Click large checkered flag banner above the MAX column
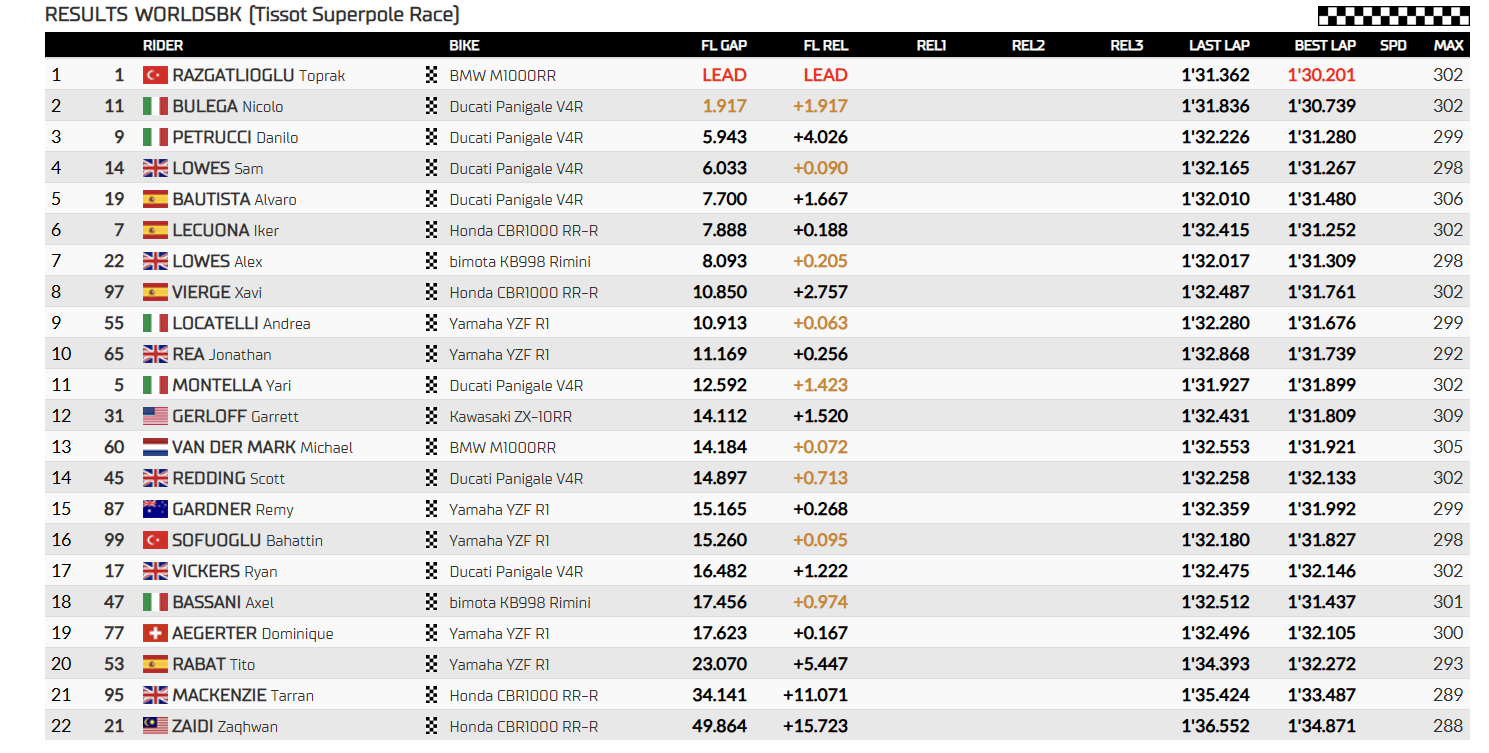The image size is (1489, 753). [1394, 15]
